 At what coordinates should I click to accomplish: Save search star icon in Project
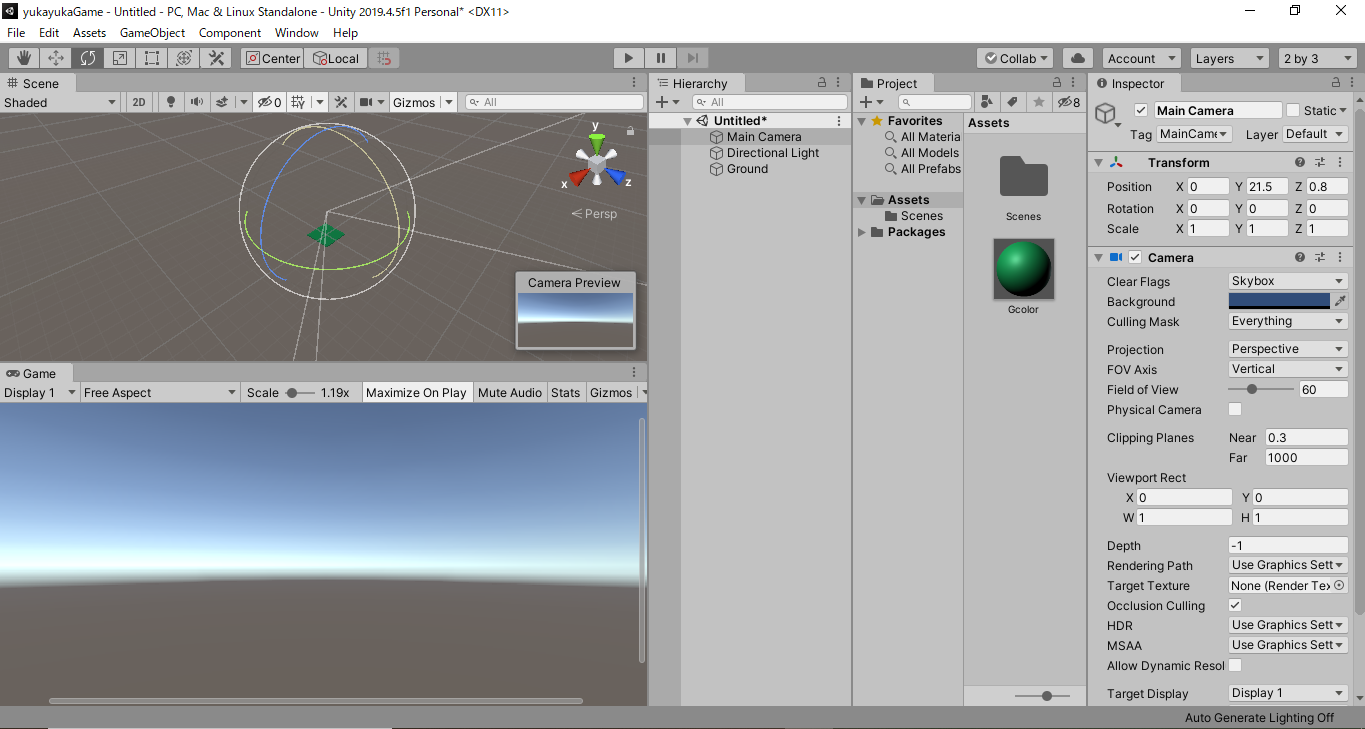tap(1039, 102)
